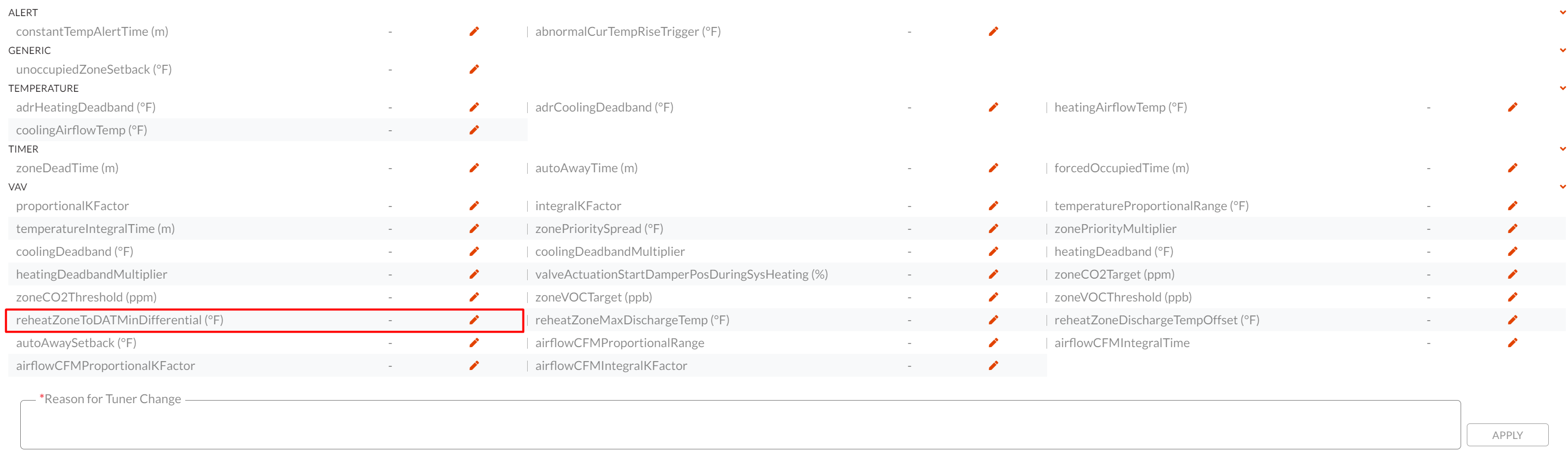
Task: Edit the autoAwayTime timer value
Action: pyautogui.click(x=994, y=168)
